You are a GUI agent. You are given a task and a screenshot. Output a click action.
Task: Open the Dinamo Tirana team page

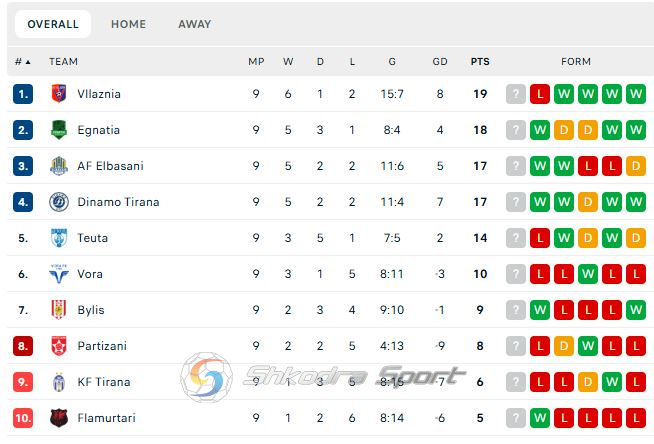tap(118, 202)
